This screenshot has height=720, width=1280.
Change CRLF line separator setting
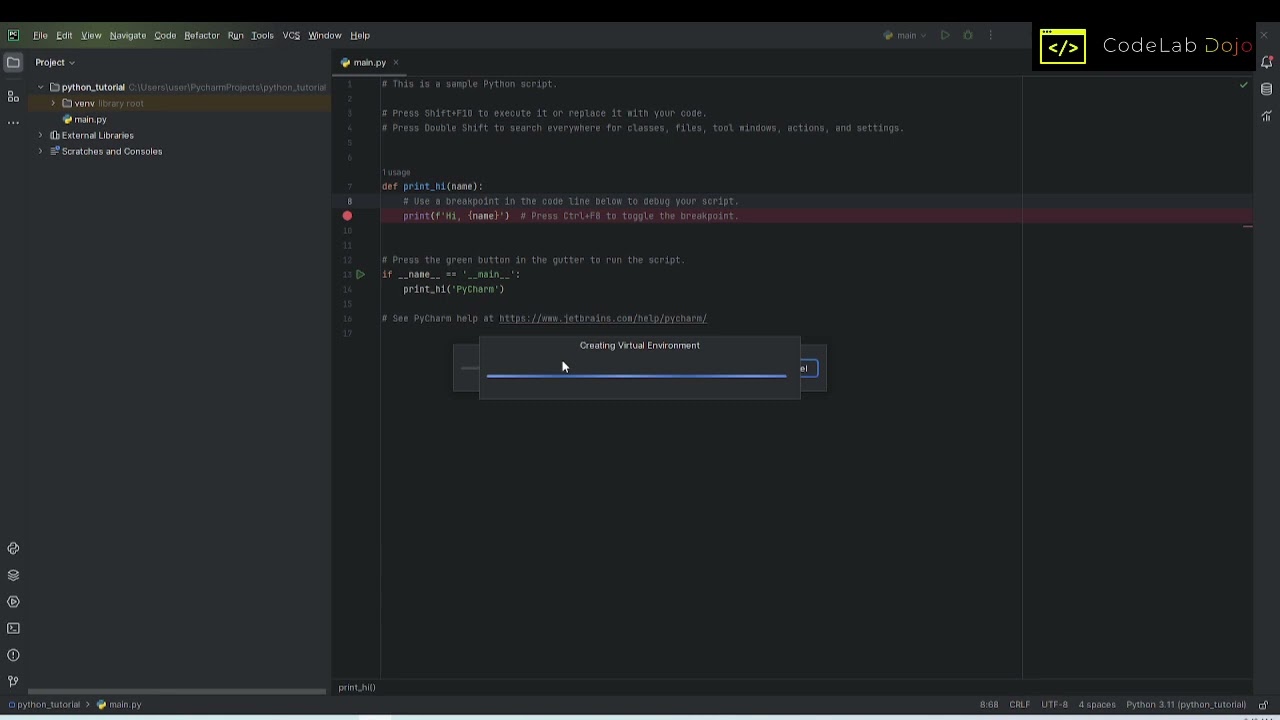(1020, 704)
